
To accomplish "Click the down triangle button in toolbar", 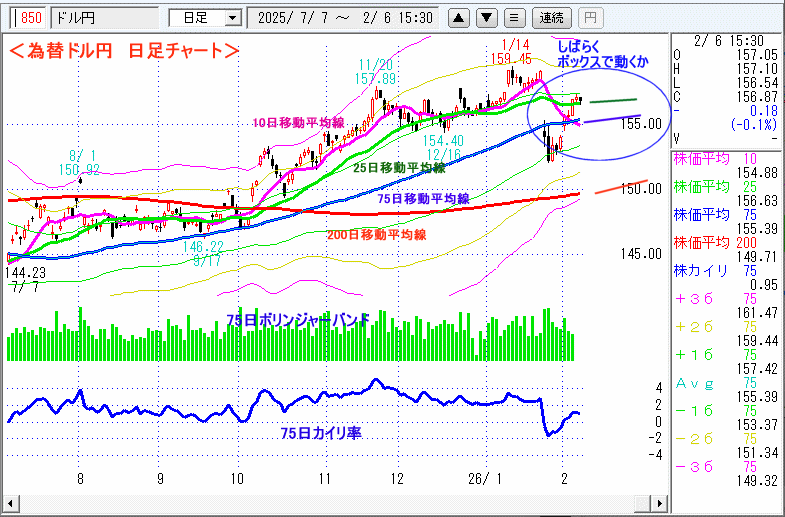I will pyautogui.click(x=486, y=18).
